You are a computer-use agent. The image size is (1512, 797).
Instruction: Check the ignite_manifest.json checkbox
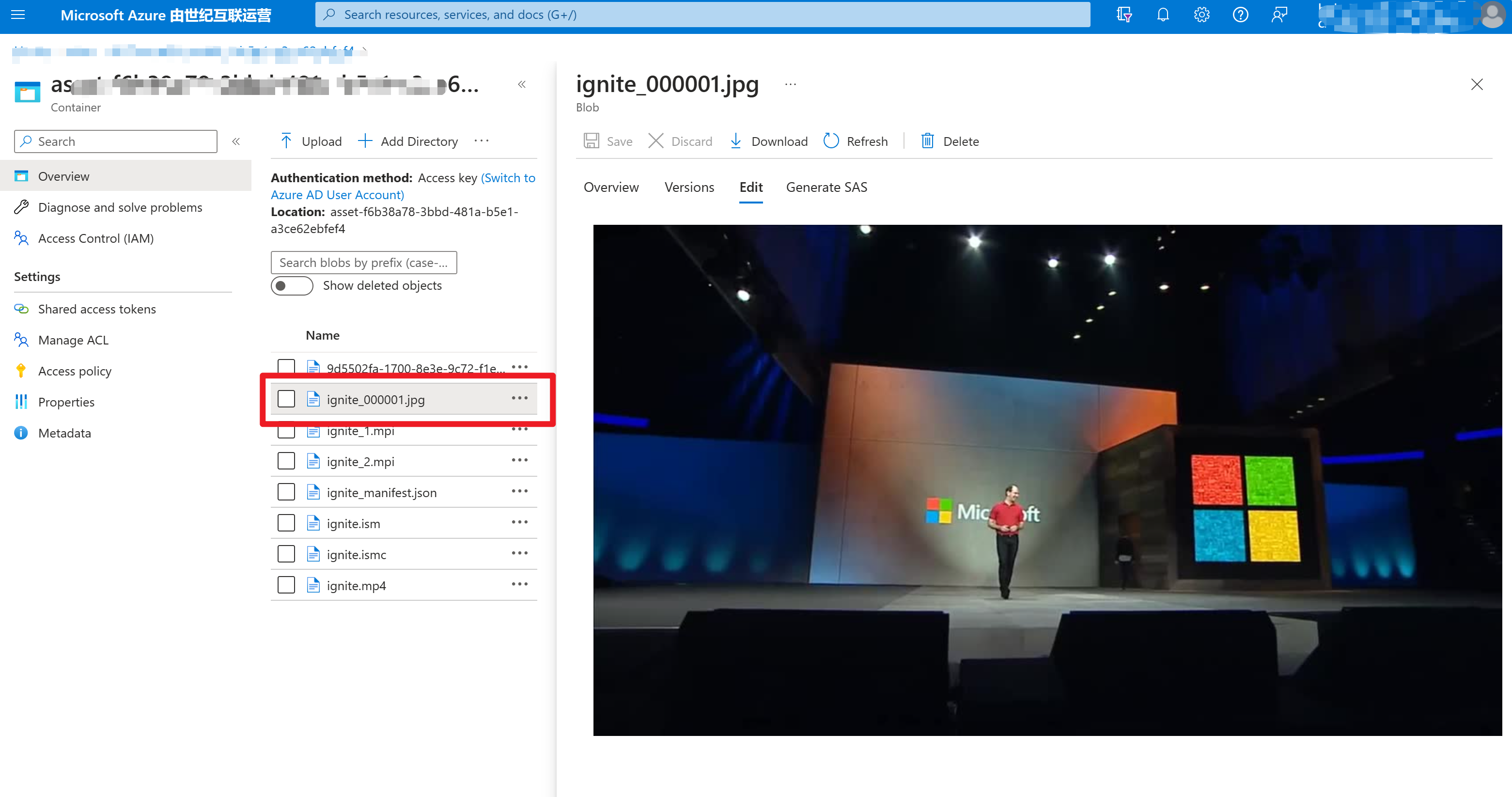(286, 492)
